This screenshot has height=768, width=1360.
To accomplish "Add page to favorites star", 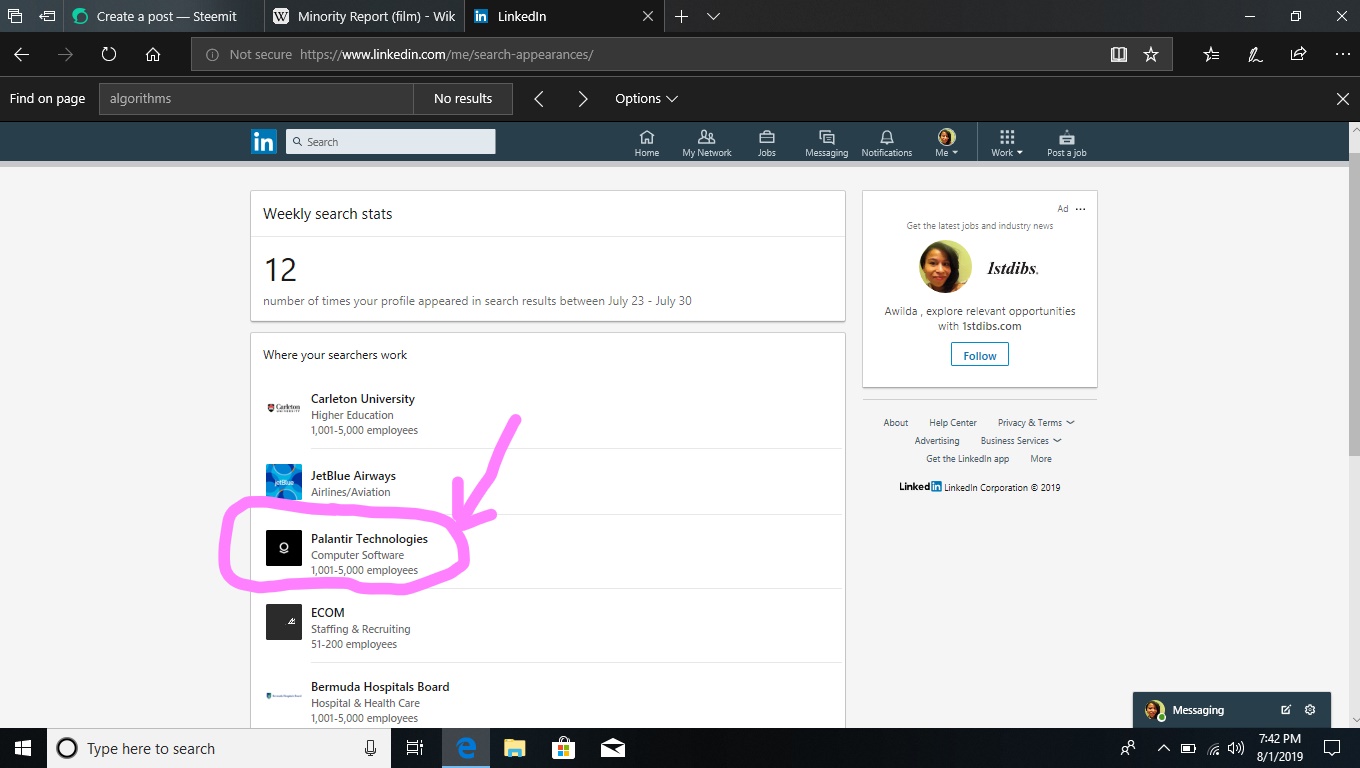I will pyautogui.click(x=1151, y=54).
